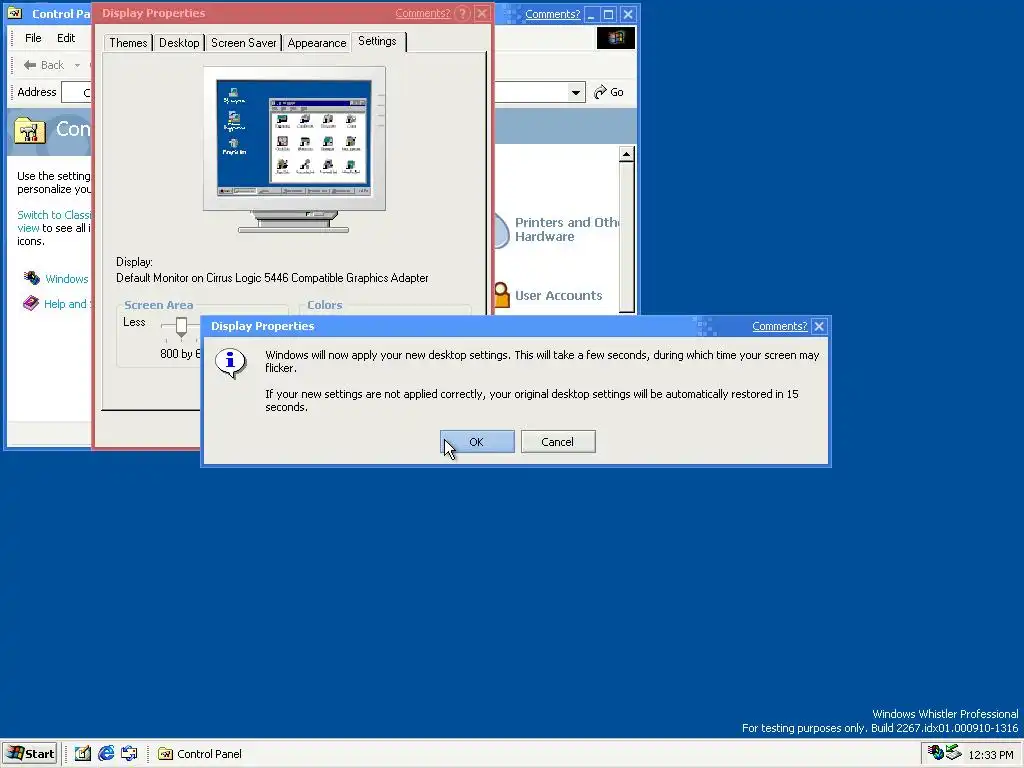Click the Back button in Control Panel
Screen dimensions: 1024x768
click(44, 65)
